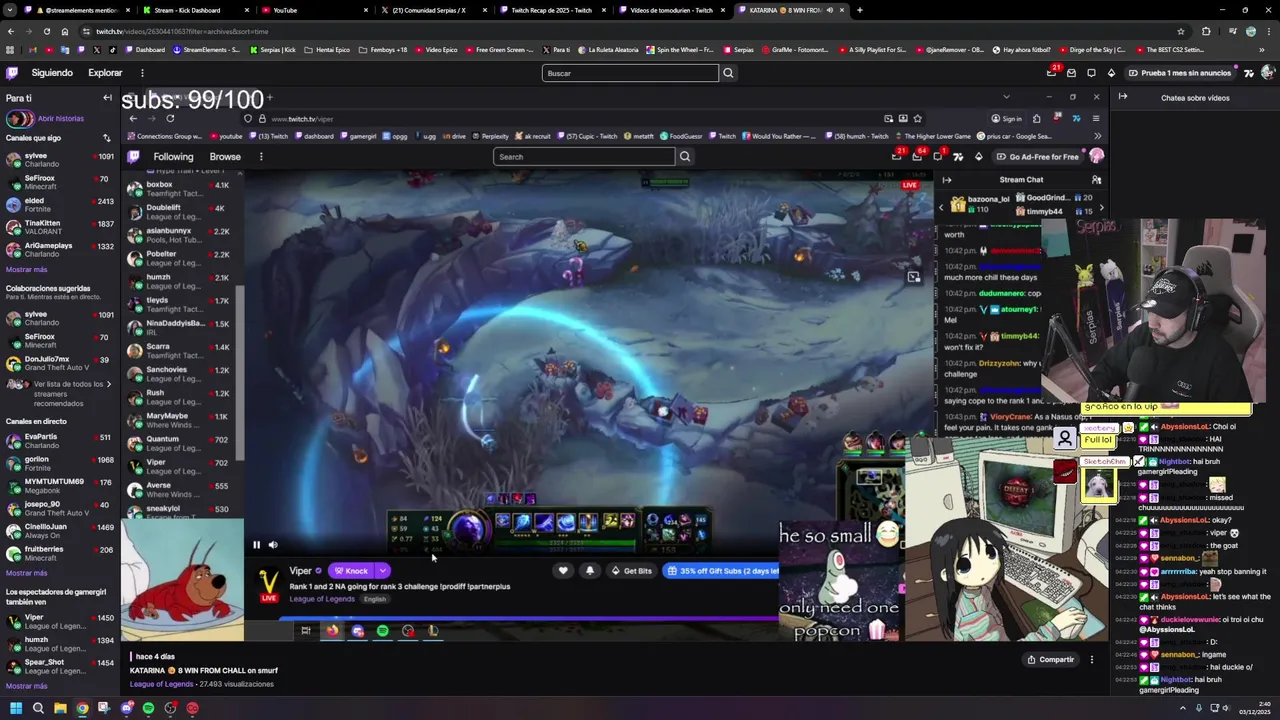Open Twitch notifications with the 21 badge
This screenshot has height=720, width=1280.
[x=1051, y=73]
